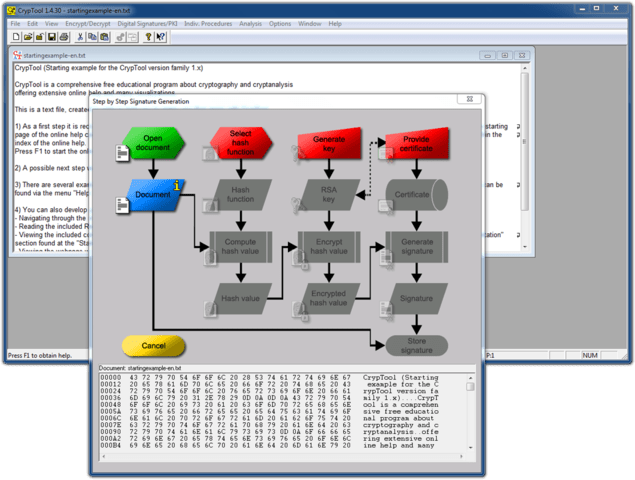
Task: Click the grey Hash value shape
Action: click(x=241, y=299)
